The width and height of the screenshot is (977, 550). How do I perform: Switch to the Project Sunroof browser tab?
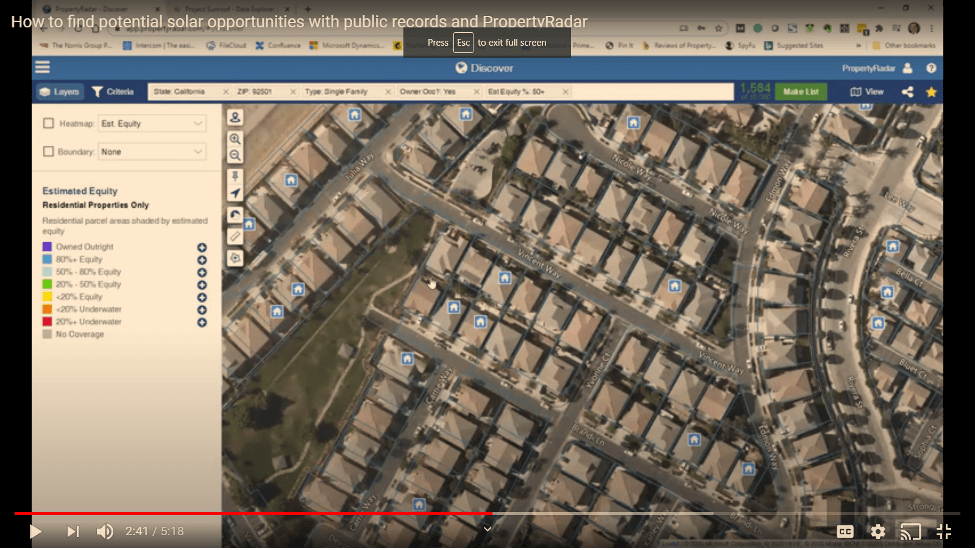pos(229,9)
